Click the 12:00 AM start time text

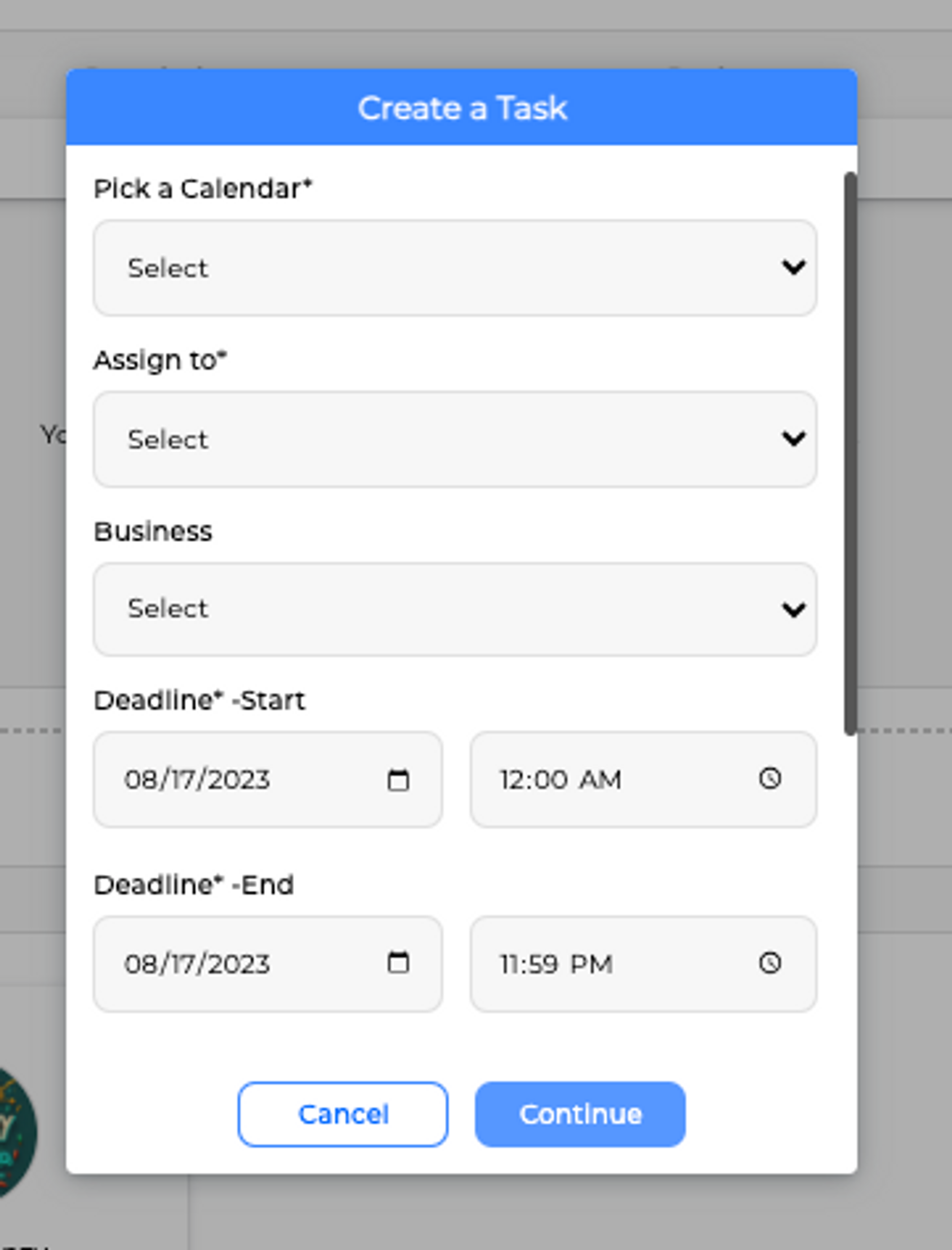[560, 780]
